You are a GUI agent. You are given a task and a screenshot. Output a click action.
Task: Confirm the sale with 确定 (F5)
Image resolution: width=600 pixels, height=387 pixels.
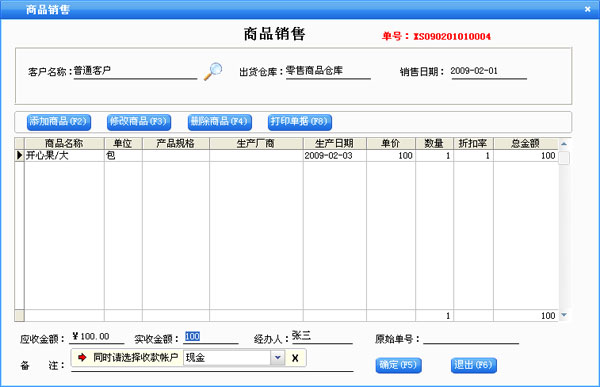398,365
